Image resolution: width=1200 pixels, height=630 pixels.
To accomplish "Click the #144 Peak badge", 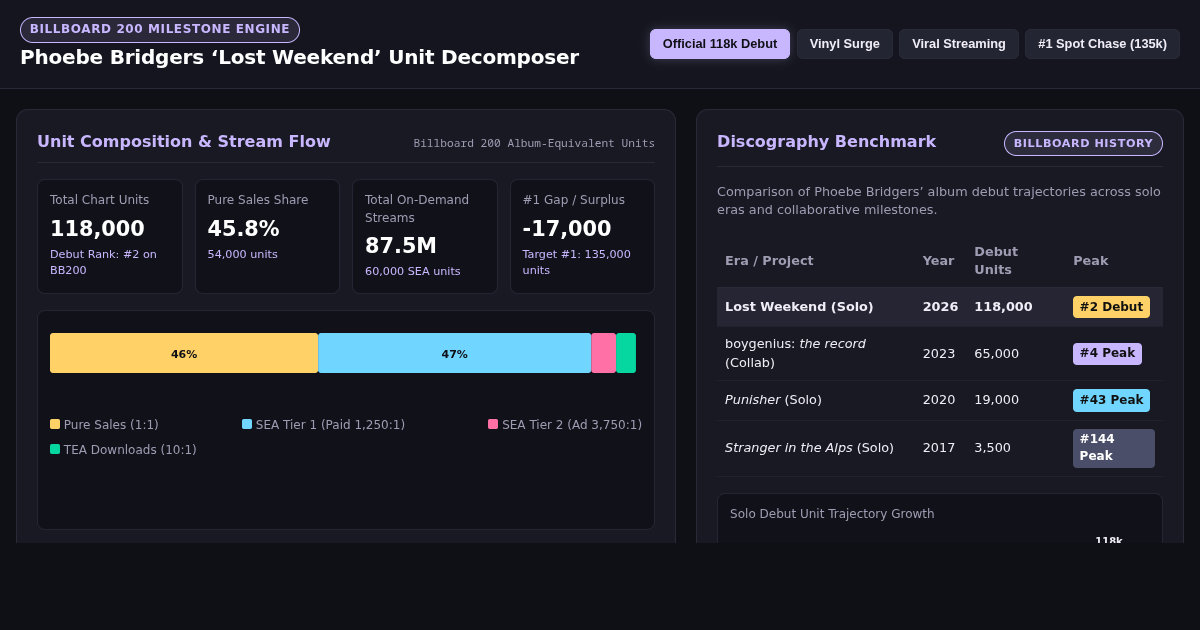I will click(x=1113, y=448).
